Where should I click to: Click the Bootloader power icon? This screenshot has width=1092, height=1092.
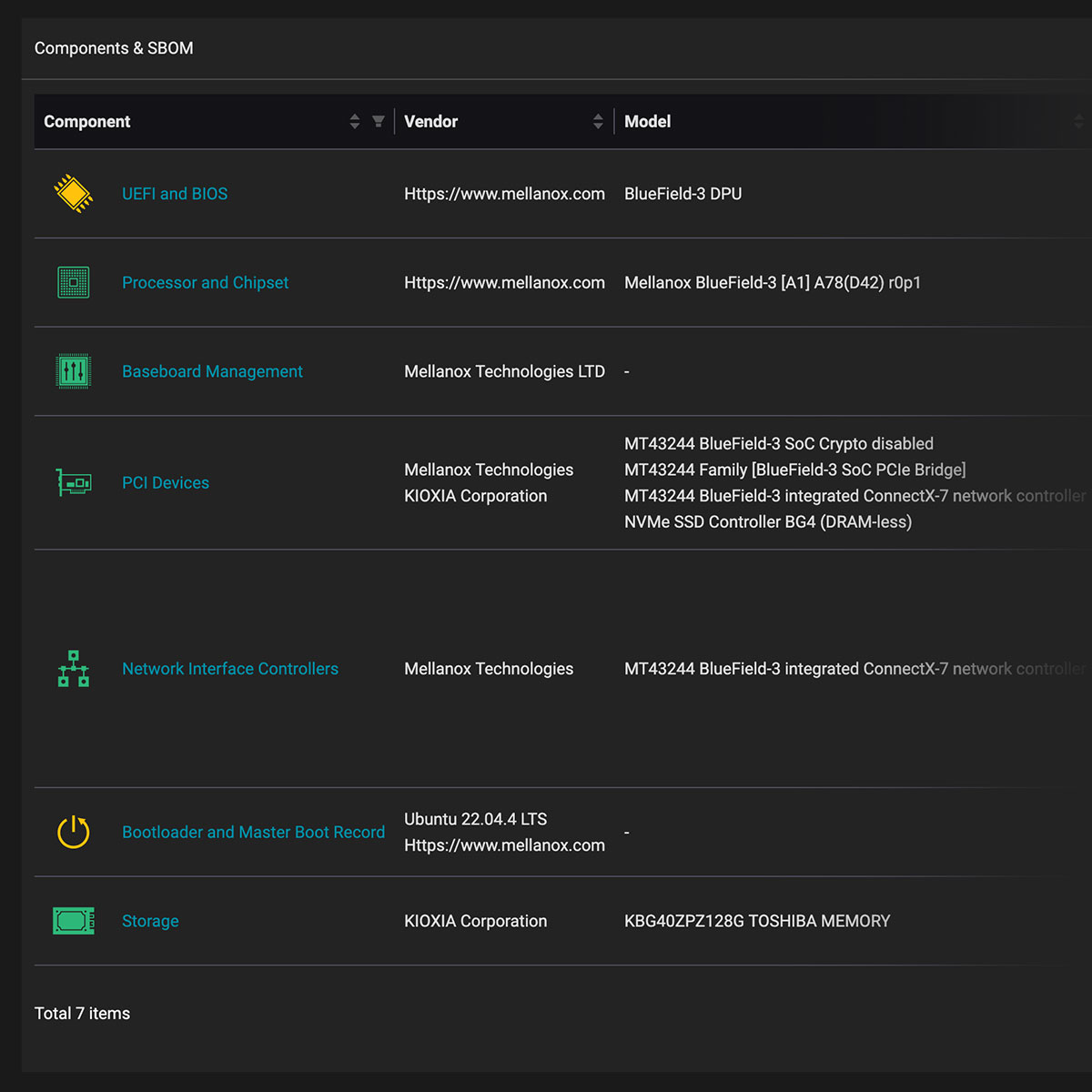74,832
